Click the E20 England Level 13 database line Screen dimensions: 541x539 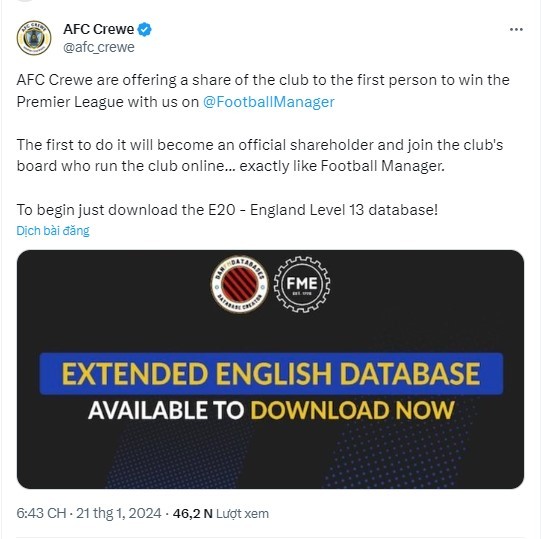pos(227,210)
